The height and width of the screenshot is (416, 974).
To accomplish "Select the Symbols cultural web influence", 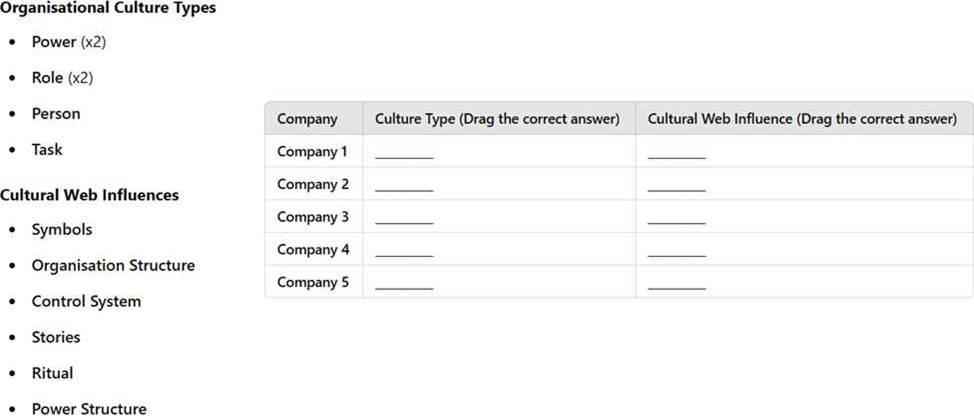I will coord(62,230).
